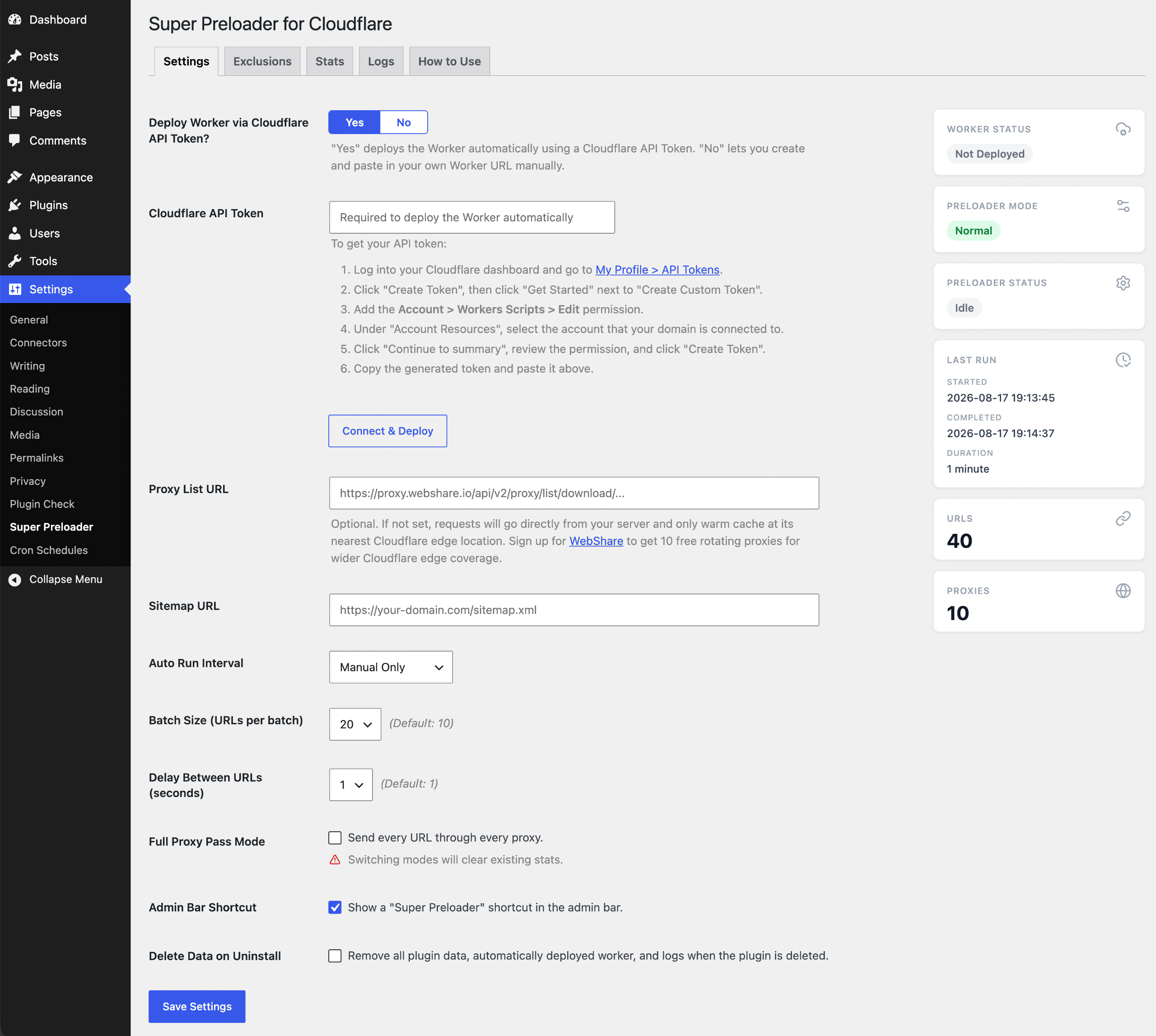Follow the My Profile > API Tokens link
1156x1036 pixels.
click(x=657, y=270)
